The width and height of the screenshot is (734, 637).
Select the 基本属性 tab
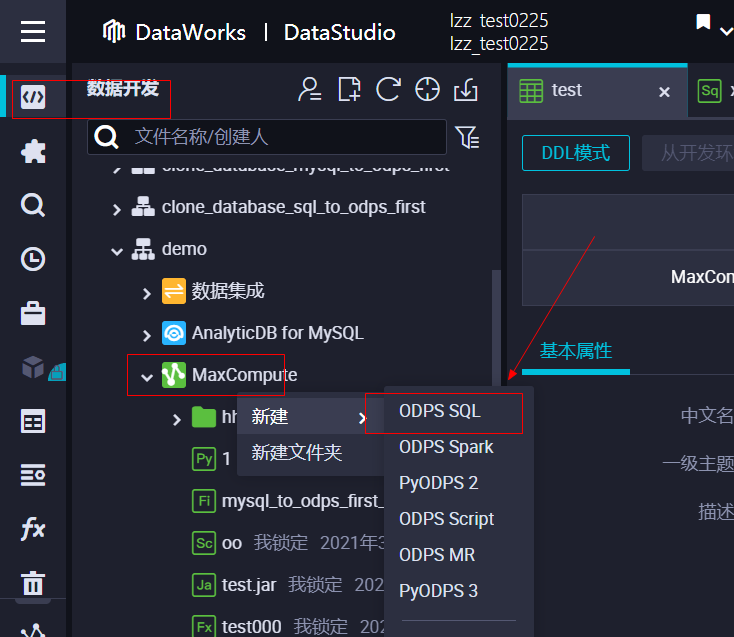(x=576, y=351)
